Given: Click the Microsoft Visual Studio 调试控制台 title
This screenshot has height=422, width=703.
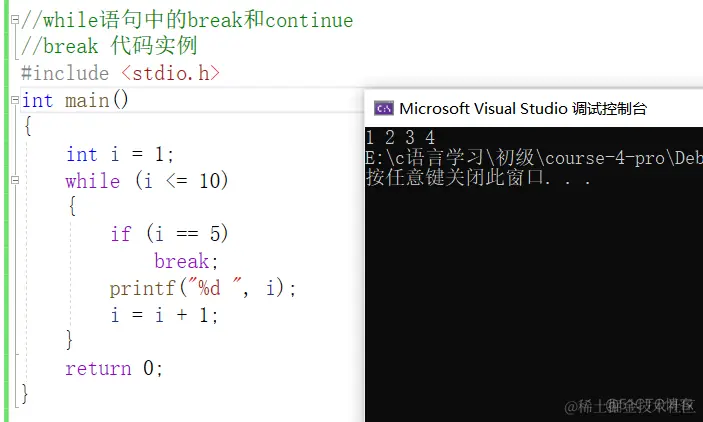Looking at the screenshot, I should pyautogui.click(x=523, y=109).
